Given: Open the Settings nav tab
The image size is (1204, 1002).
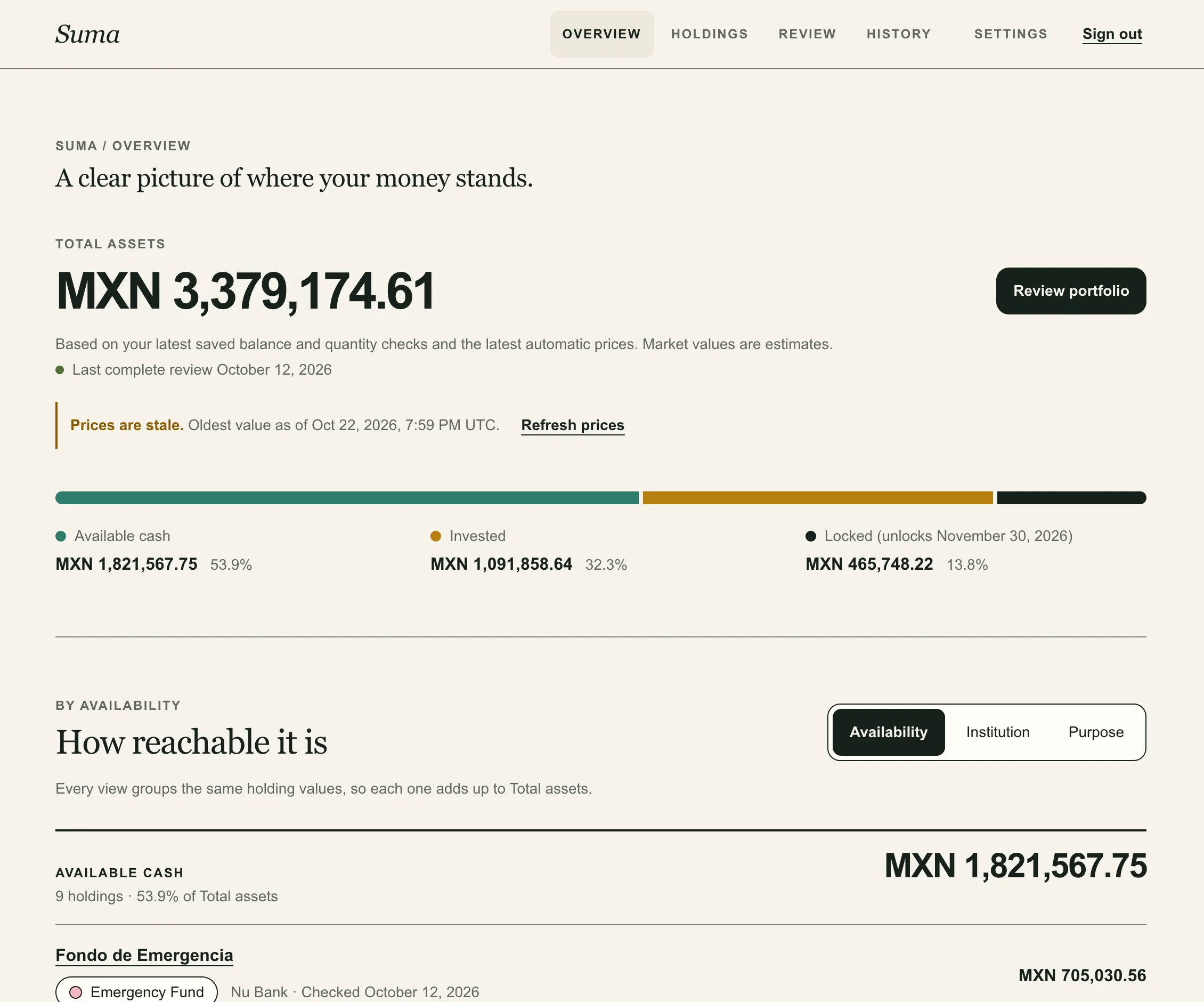Looking at the screenshot, I should [1010, 34].
